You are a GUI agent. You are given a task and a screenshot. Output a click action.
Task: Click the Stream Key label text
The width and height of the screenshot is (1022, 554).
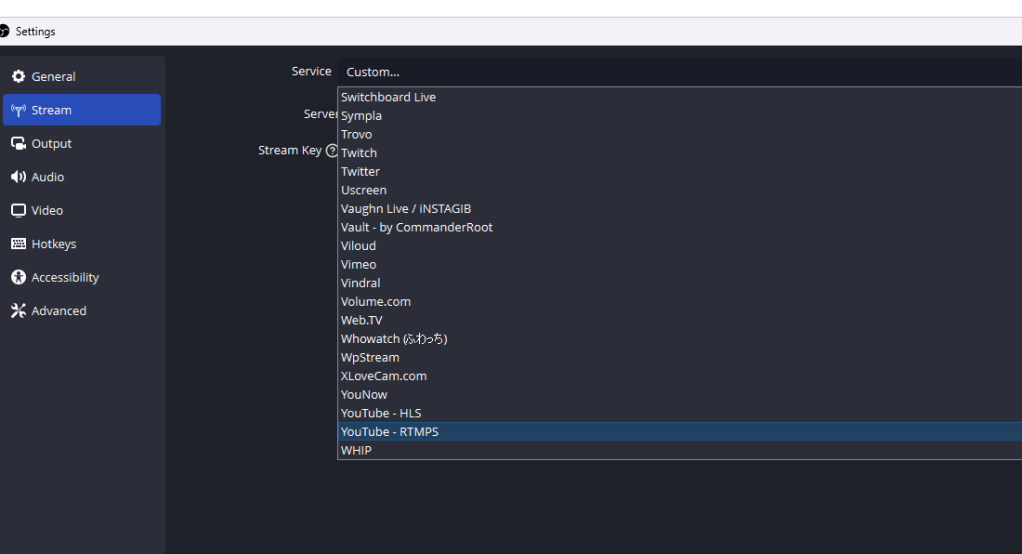pos(289,150)
